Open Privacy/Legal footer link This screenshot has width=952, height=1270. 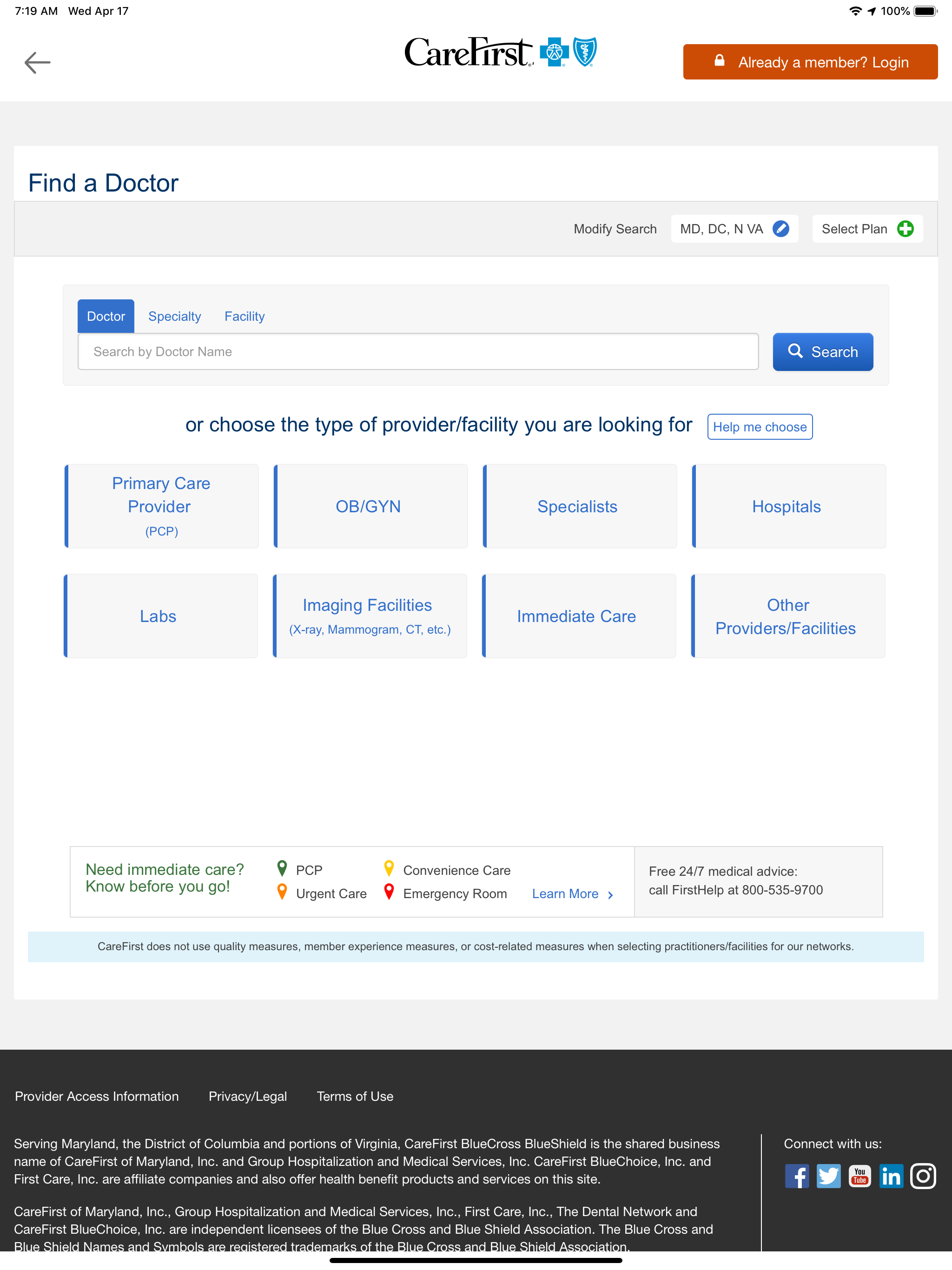247,1096
